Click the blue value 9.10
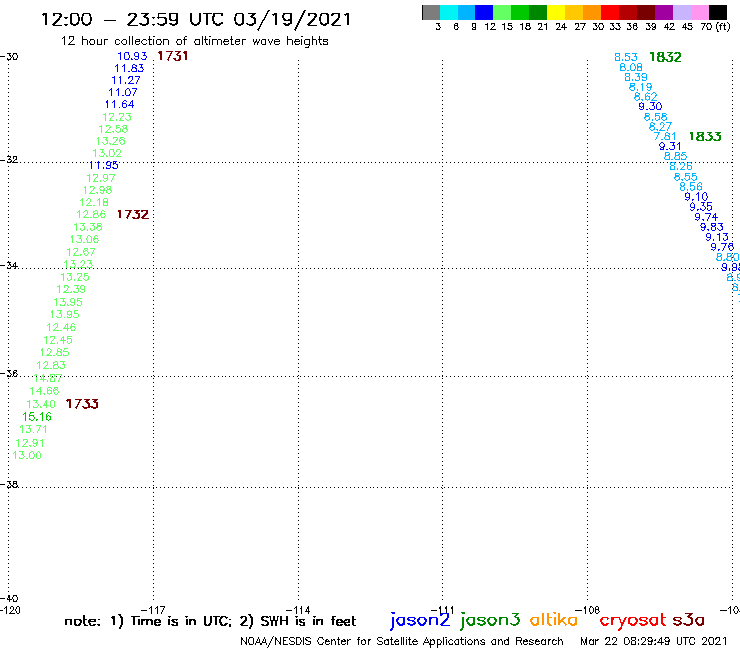 click(696, 197)
